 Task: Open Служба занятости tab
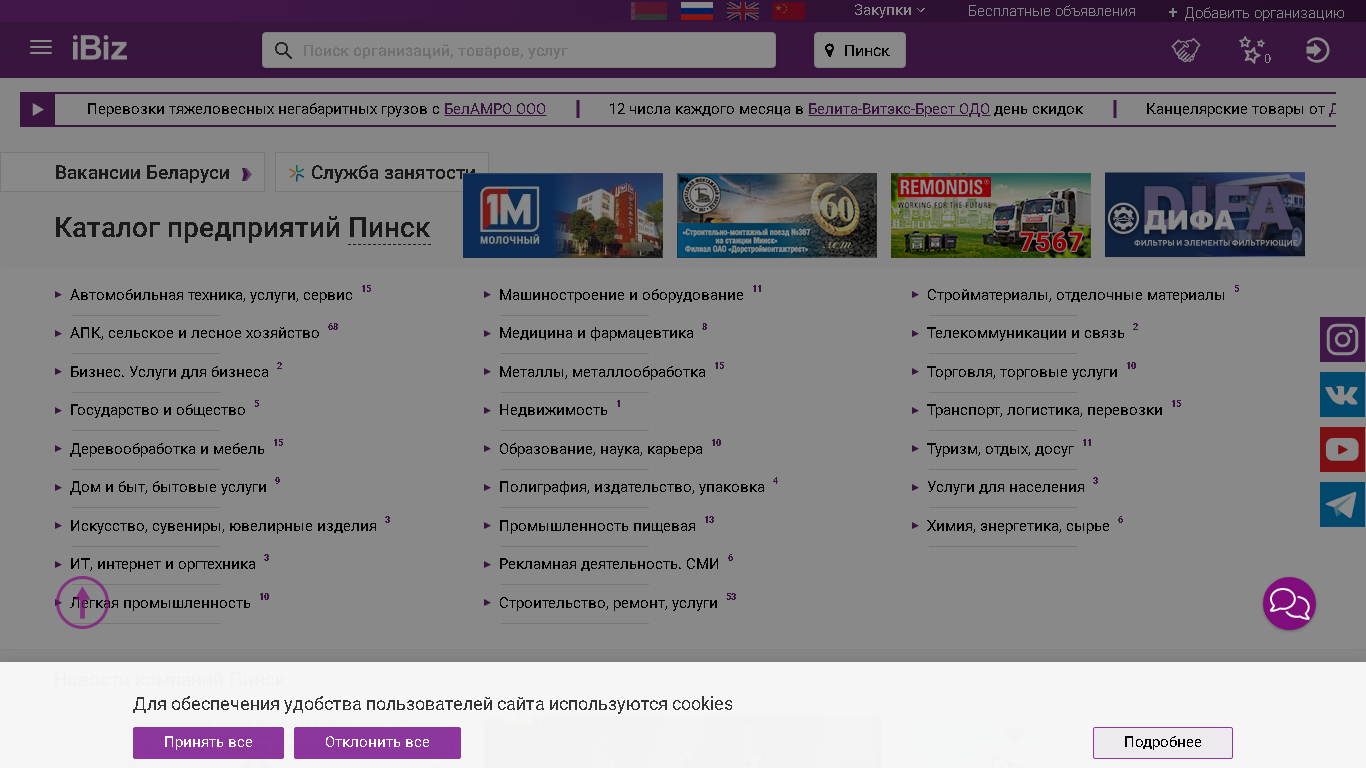[x=382, y=172]
